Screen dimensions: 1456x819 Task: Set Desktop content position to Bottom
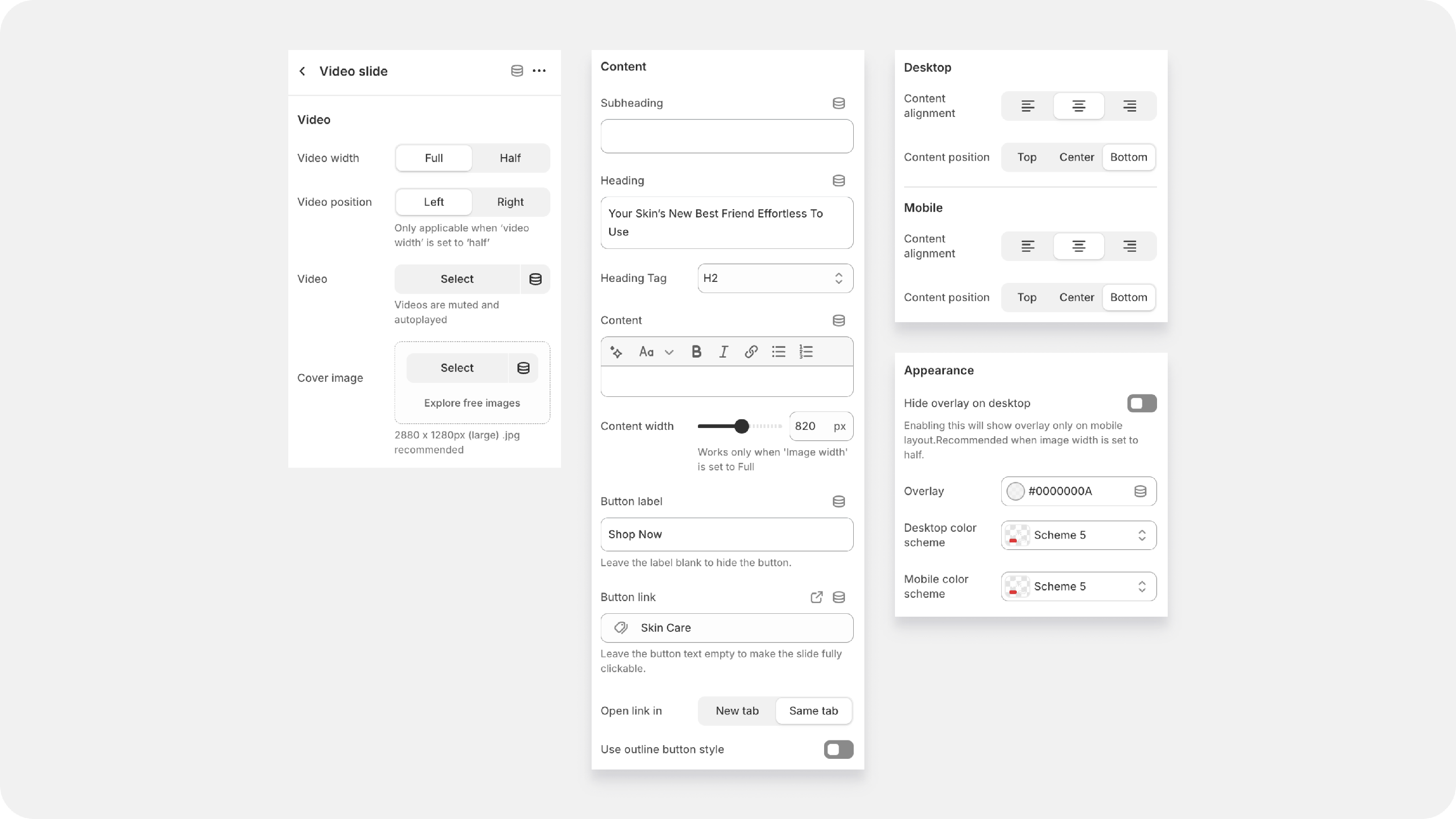1128,157
